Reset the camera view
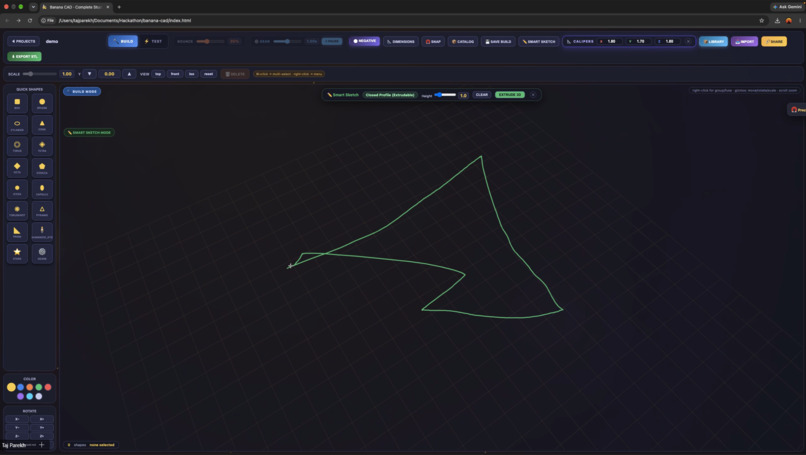The image size is (806, 455). pos(208,74)
